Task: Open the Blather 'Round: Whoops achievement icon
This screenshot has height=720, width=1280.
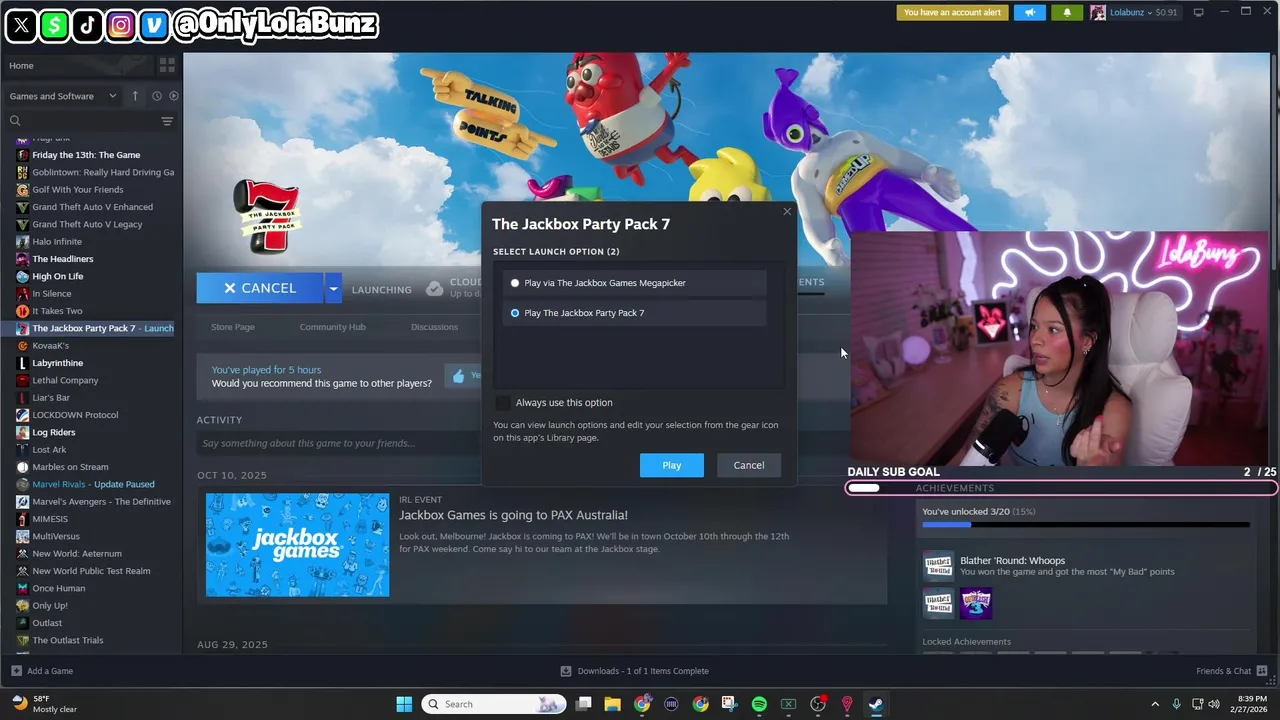Action: click(x=938, y=566)
